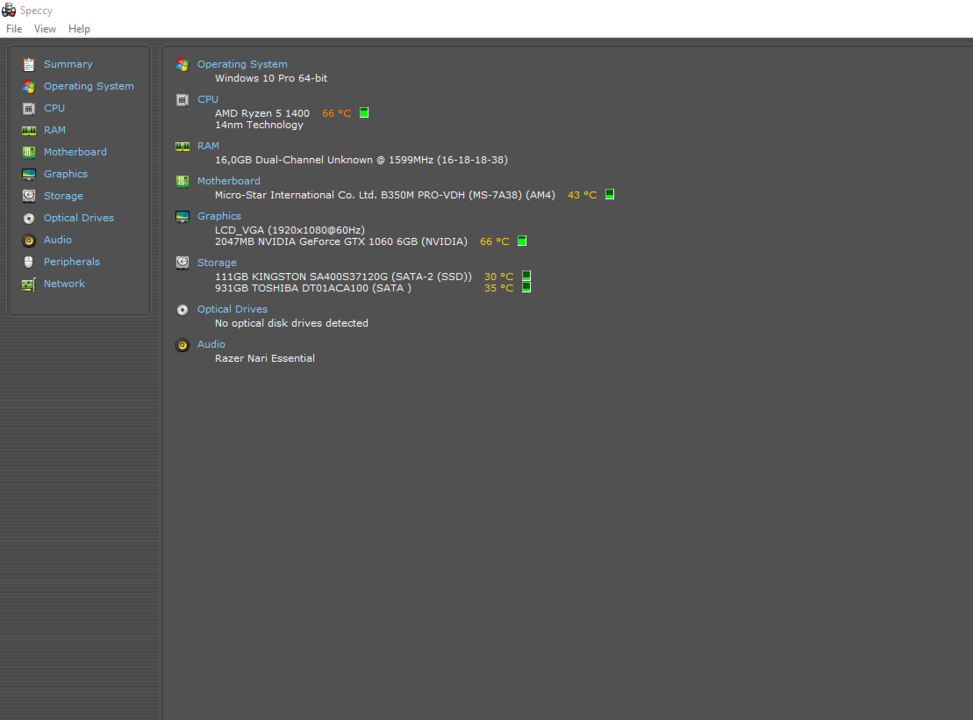The image size is (973, 720).
Task: Go to the CPU section in sidebar
Action: pyautogui.click(x=54, y=108)
